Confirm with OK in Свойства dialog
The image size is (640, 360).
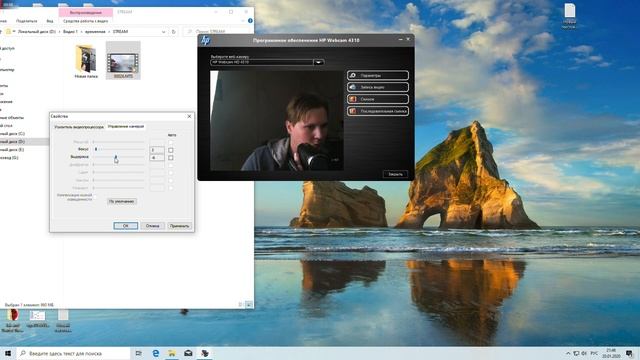125,226
